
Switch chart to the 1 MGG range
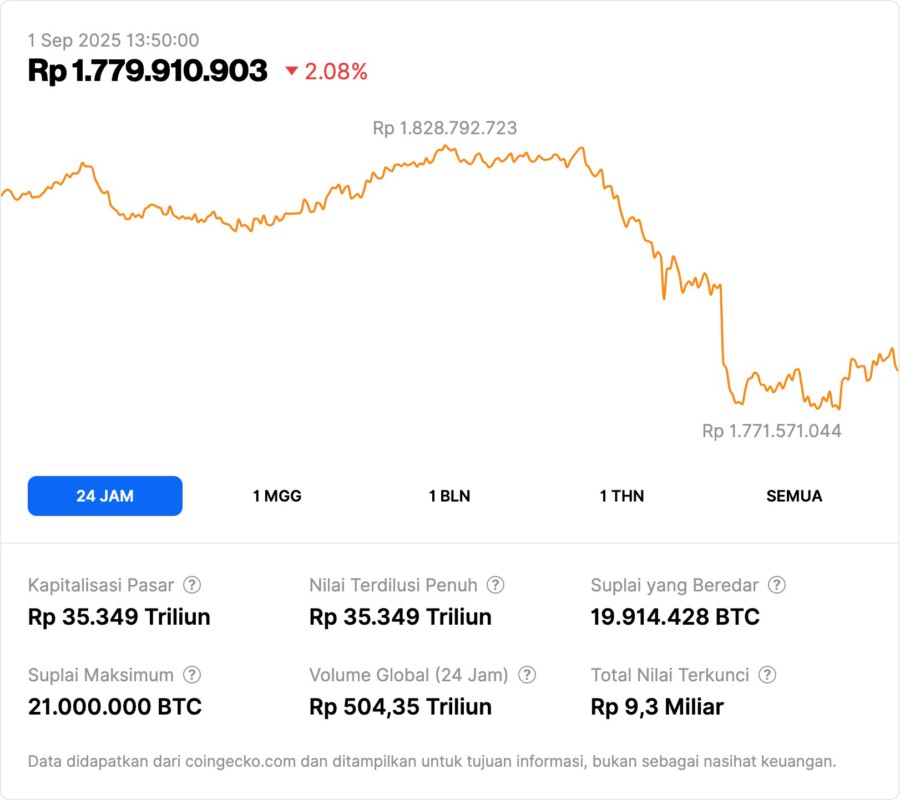277,496
